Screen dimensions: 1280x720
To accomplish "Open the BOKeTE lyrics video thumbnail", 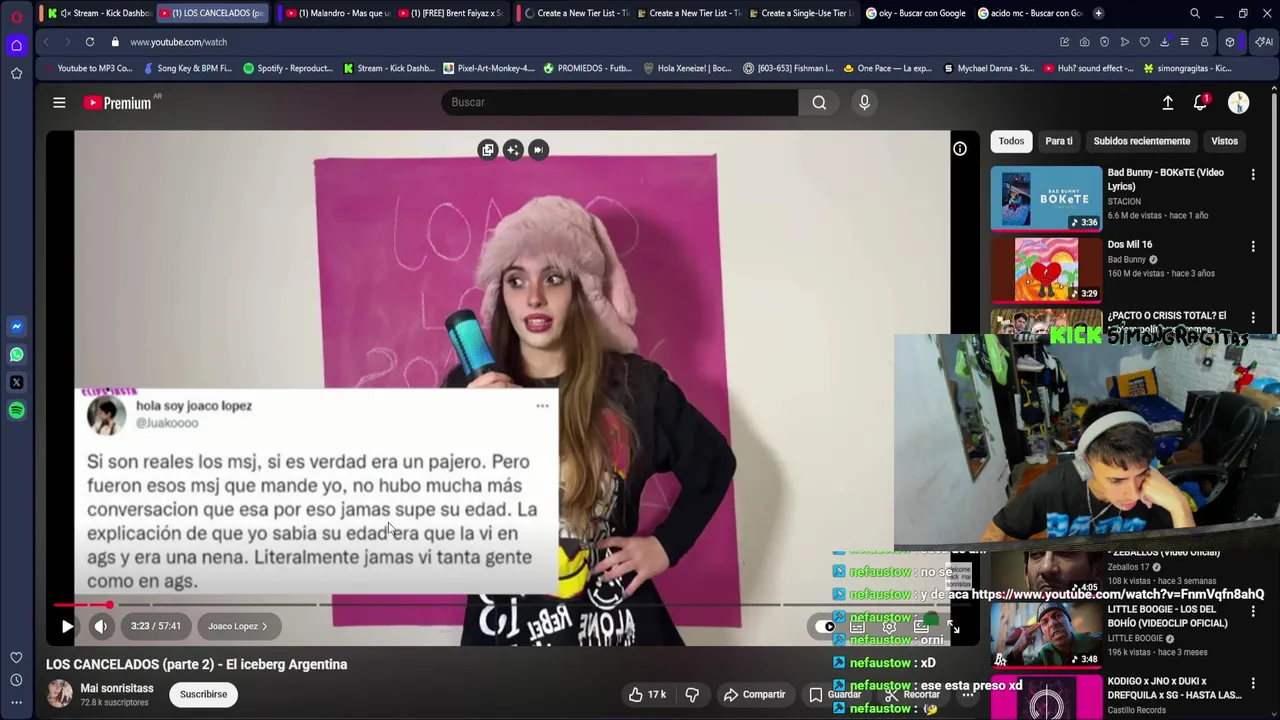I will point(1046,199).
